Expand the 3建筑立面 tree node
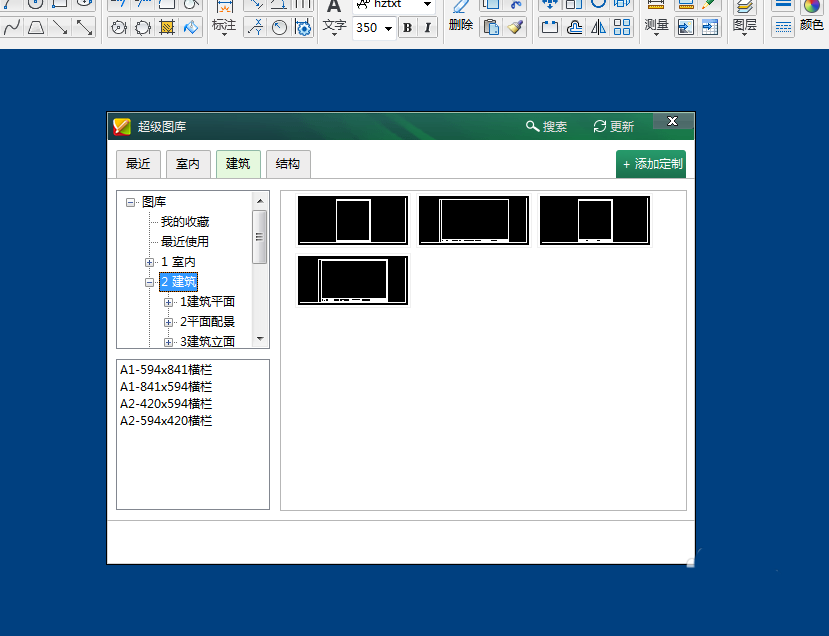The height and width of the screenshot is (636, 829). click(x=168, y=342)
